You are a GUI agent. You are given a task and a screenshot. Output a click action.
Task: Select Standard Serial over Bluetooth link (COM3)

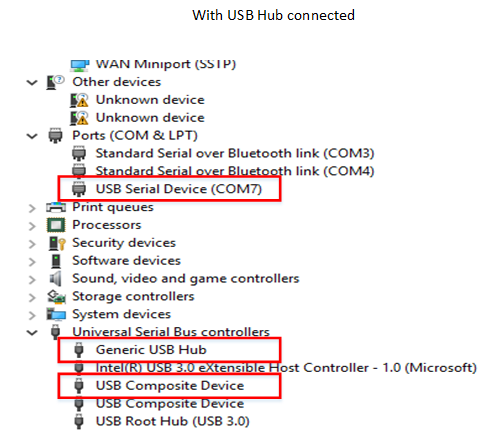(235, 153)
